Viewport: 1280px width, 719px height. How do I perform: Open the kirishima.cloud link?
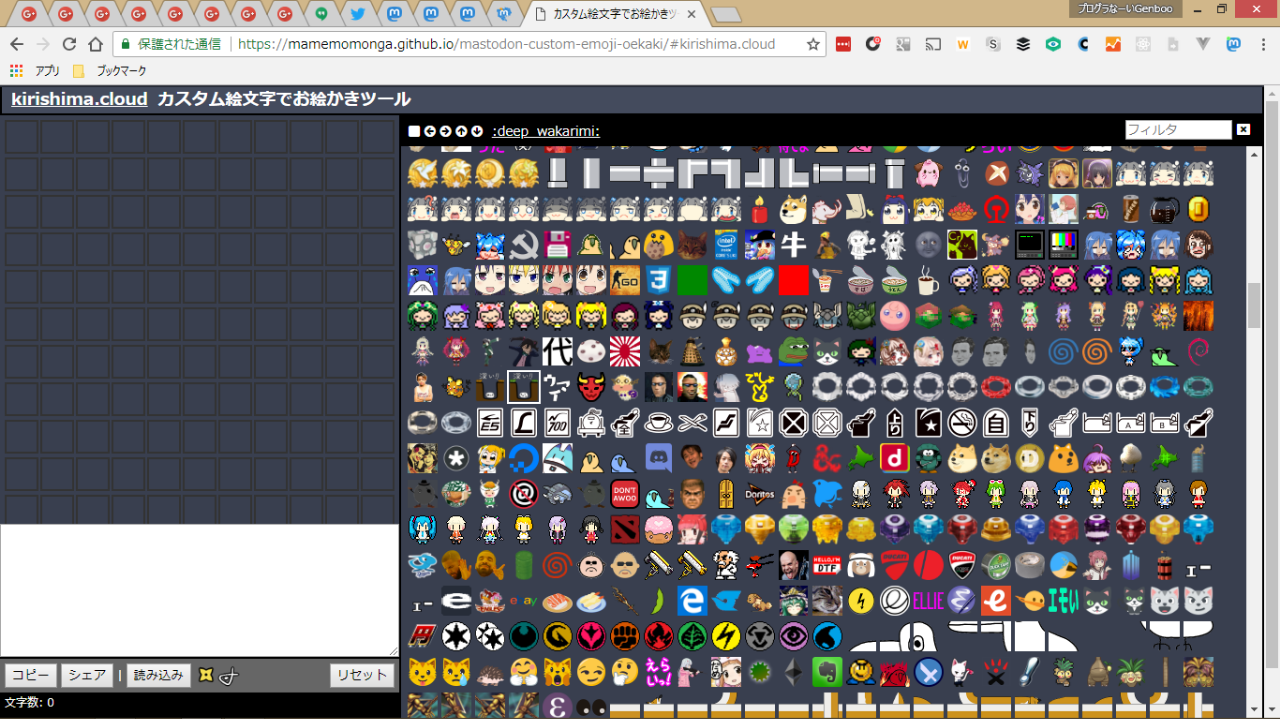pos(79,99)
